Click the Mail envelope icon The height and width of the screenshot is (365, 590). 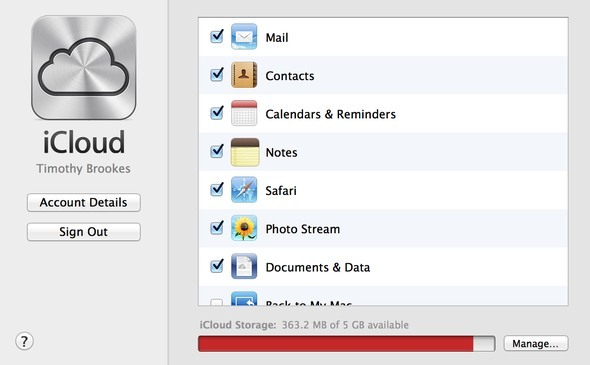point(244,36)
